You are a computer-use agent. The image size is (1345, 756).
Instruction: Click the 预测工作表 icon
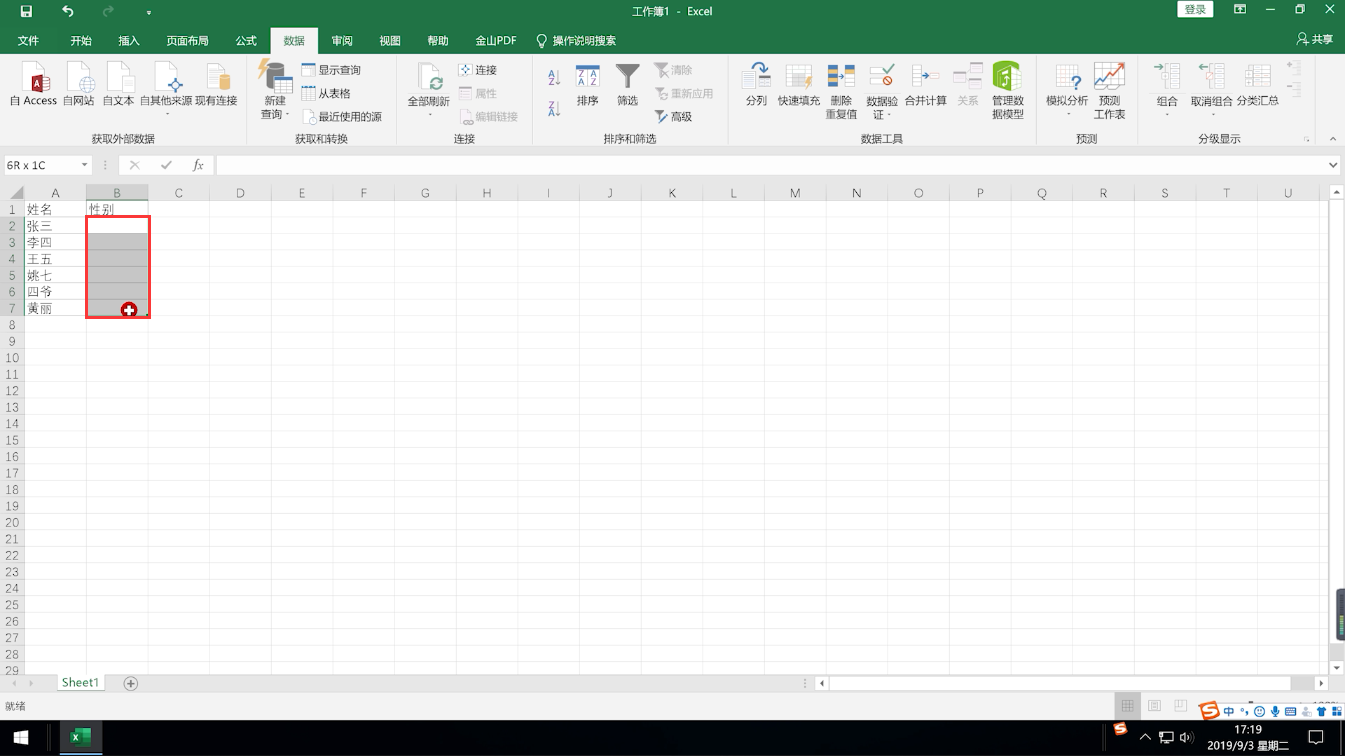[x=1110, y=90]
